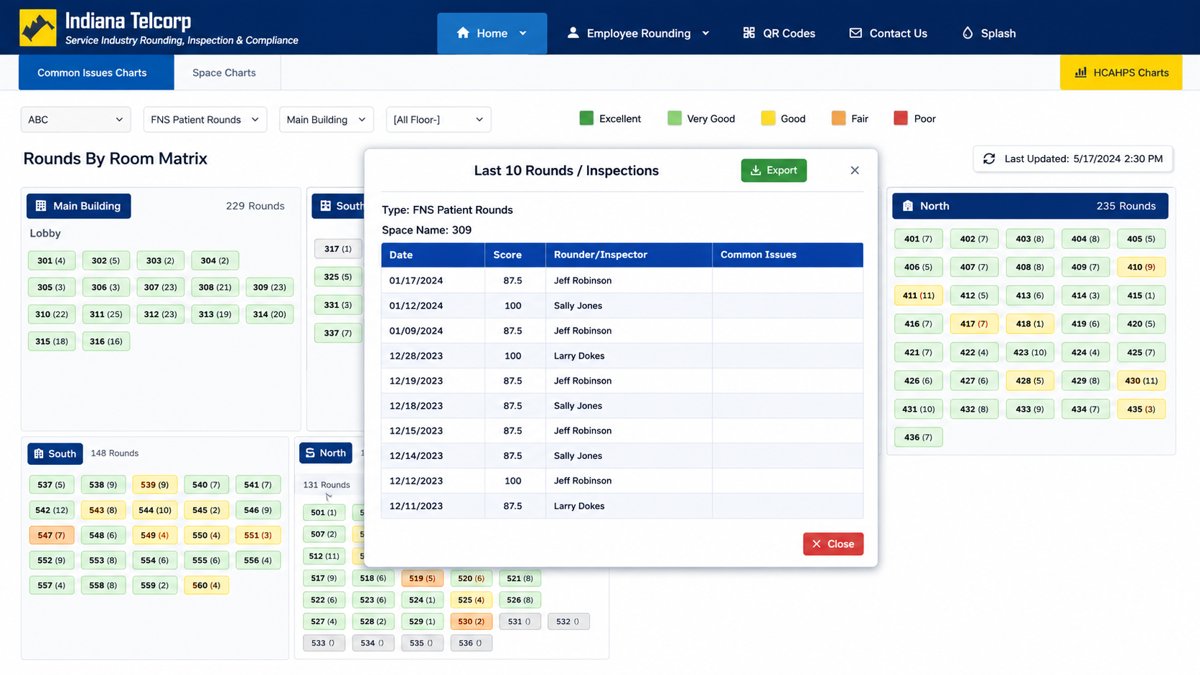This screenshot has height=675, width=1200.
Task: Click Larry Dokes in the 12/28/2023 row
Action: [x=579, y=356]
